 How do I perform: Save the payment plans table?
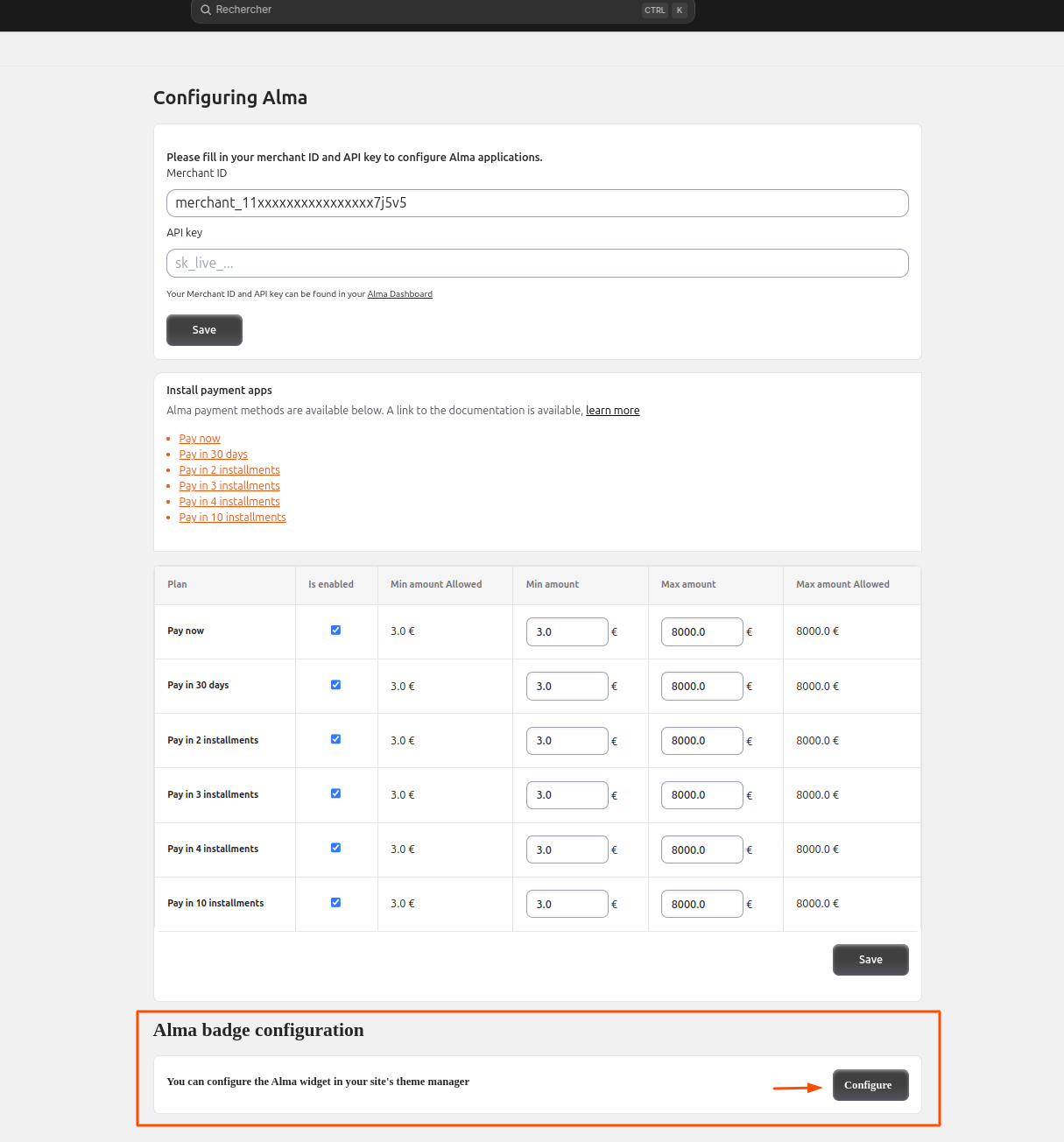pos(870,960)
